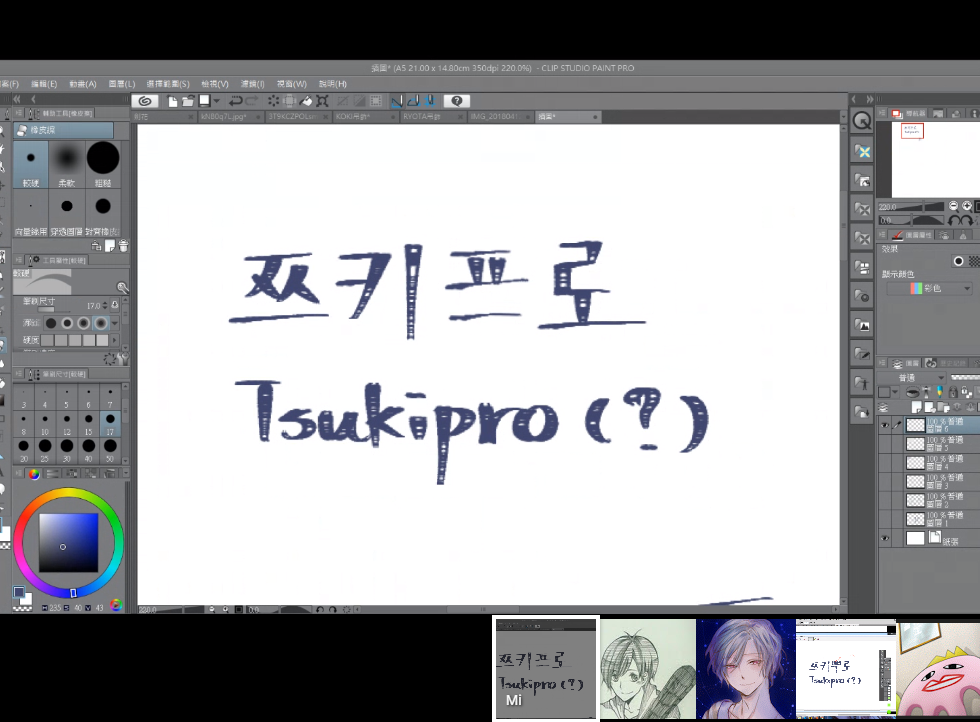The width and height of the screenshot is (980, 722).
Task: Delete the selected sub tool via trash icon
Action: 123,246
